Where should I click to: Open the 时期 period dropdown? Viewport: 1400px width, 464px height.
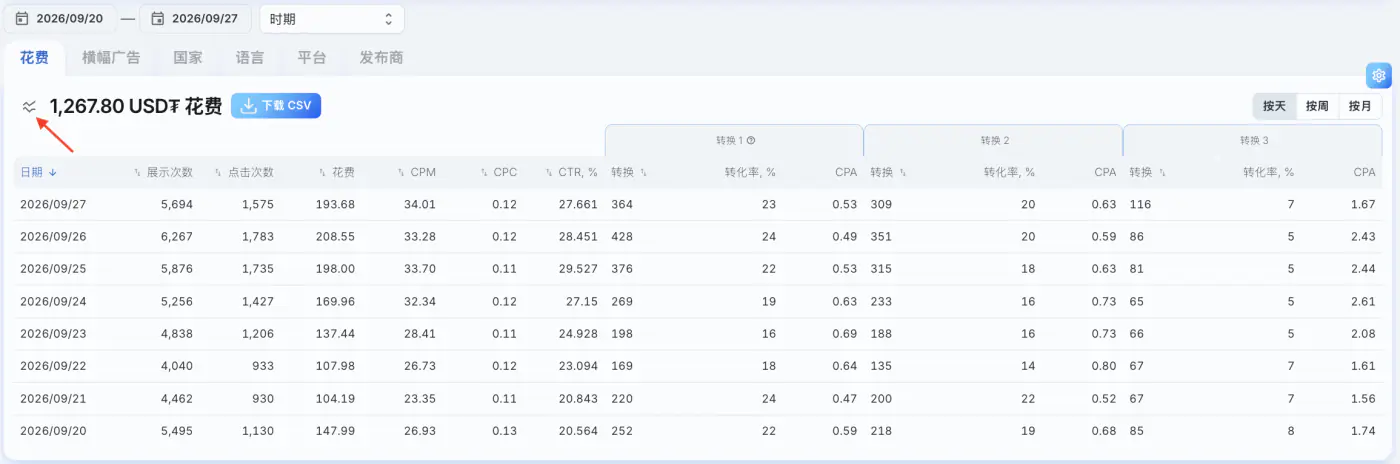332,19
